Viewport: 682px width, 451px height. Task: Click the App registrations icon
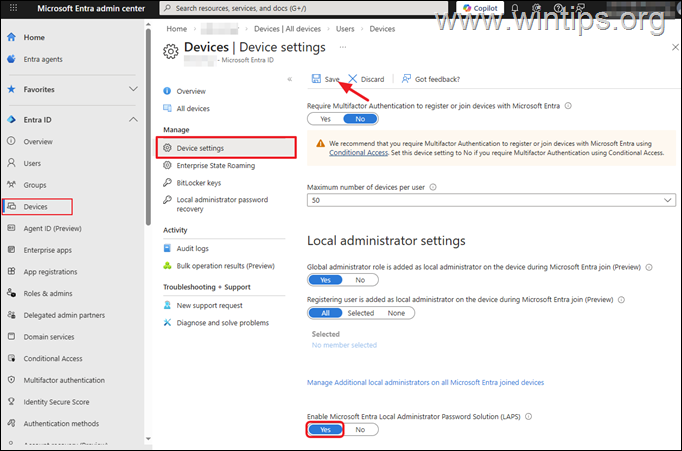pyautogui.click(x=12, y=271)
